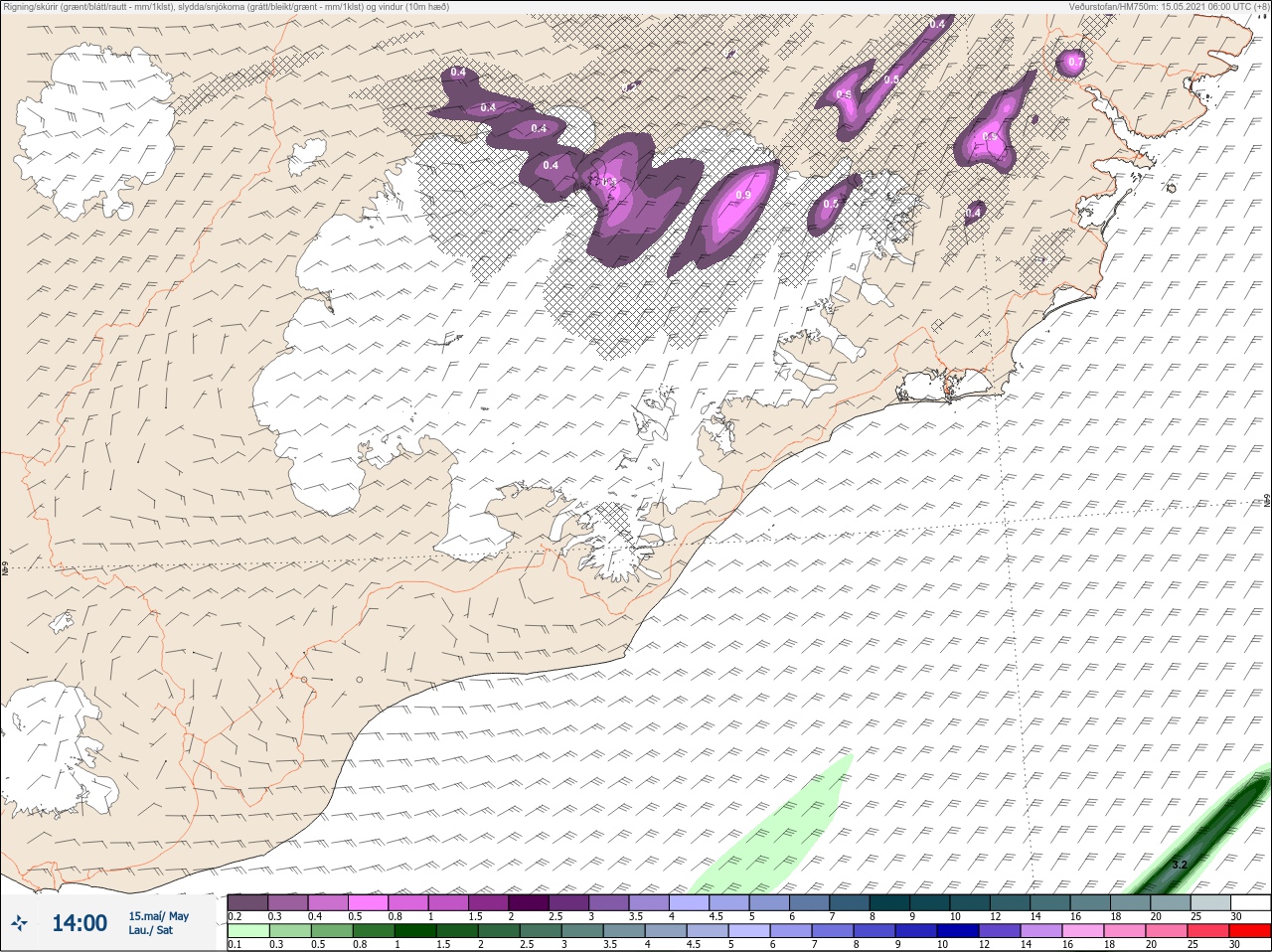Click the 'Lau./ Sat' weekday text
1272x952 pixels.
pyautogui.click(x=151, y=931)
